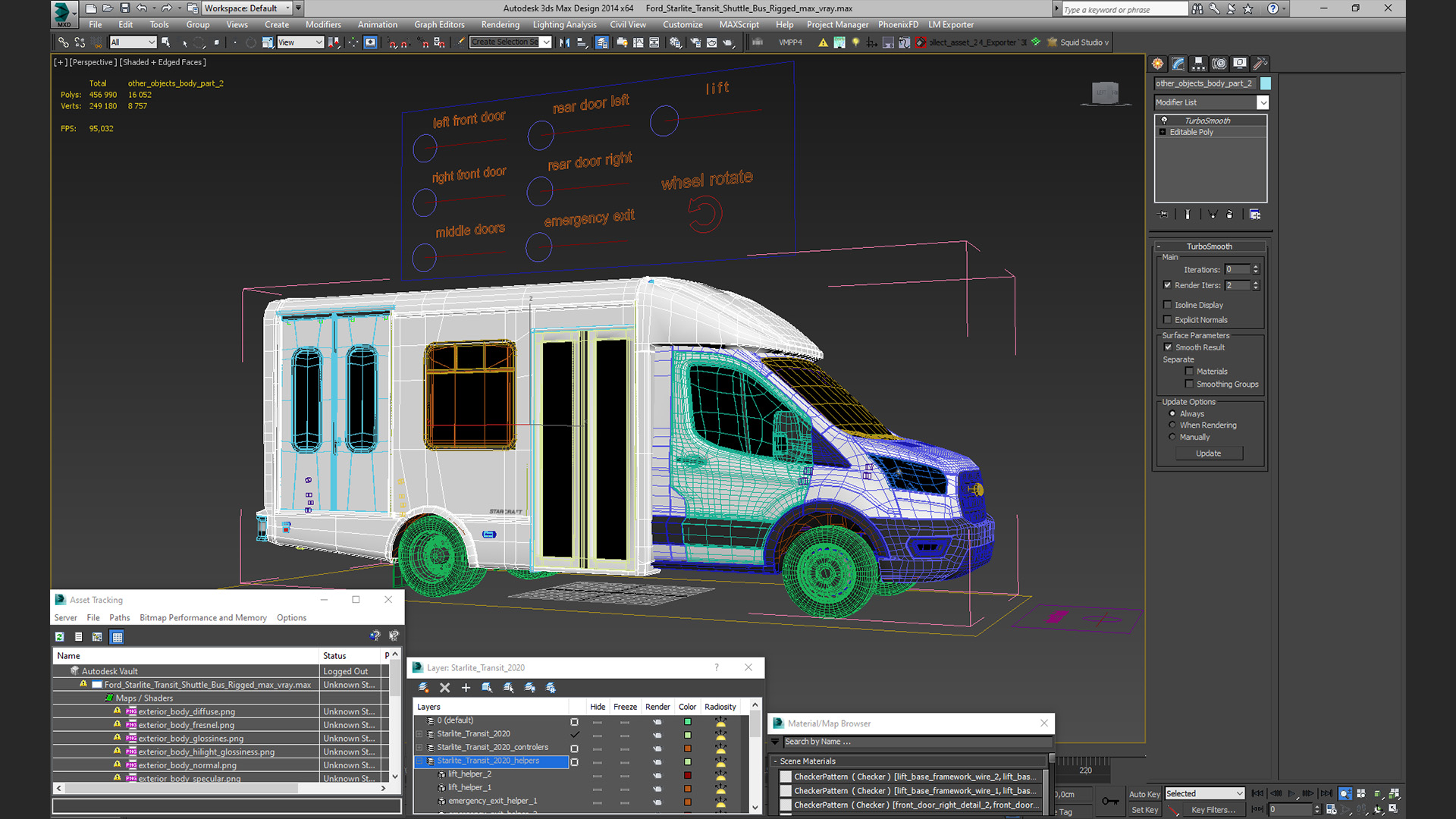
Task: Expand the Starlite_Transit_2020 layer
Action: pyautogui.click(x=419, y=734)
